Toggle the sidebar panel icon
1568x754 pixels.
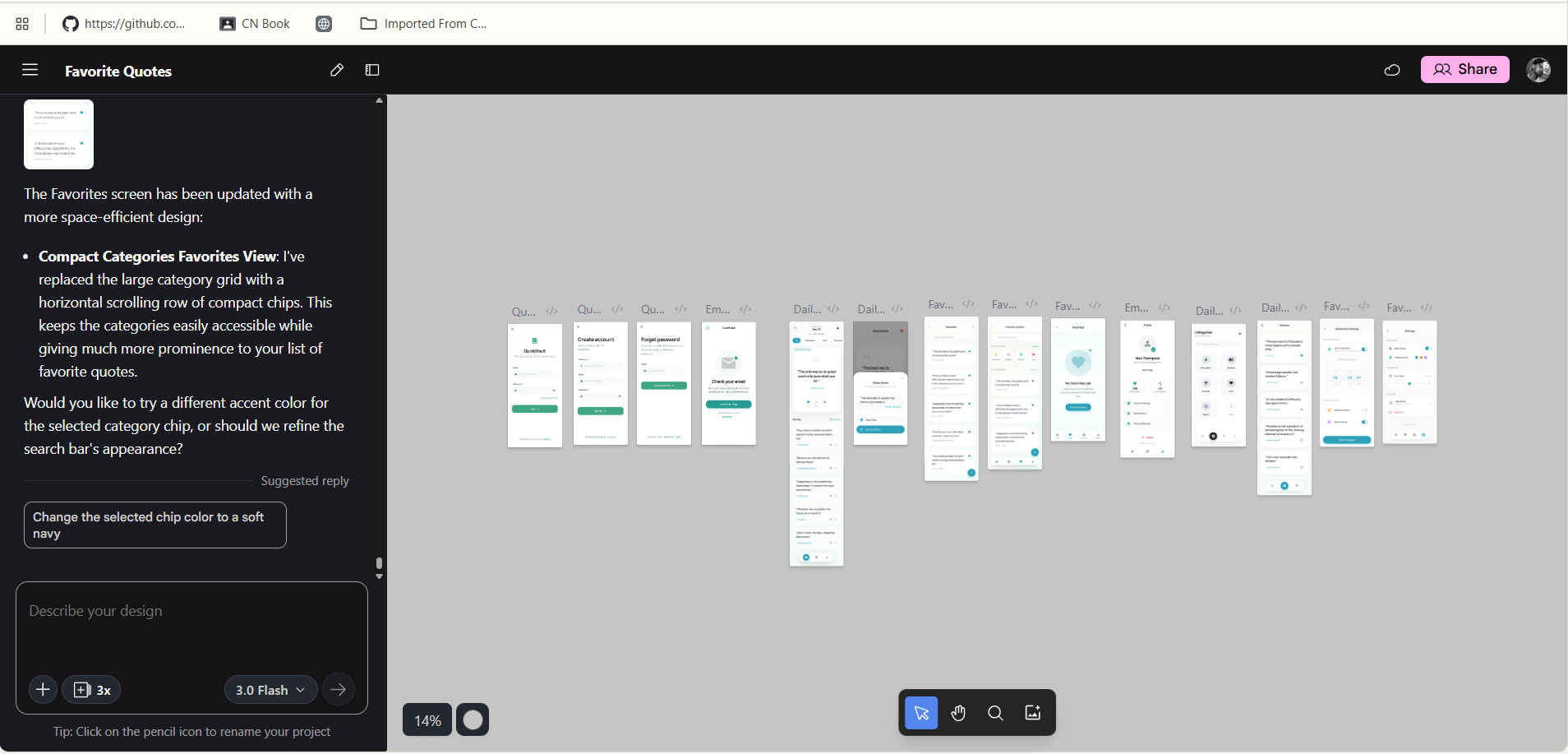tap(372, 70)
